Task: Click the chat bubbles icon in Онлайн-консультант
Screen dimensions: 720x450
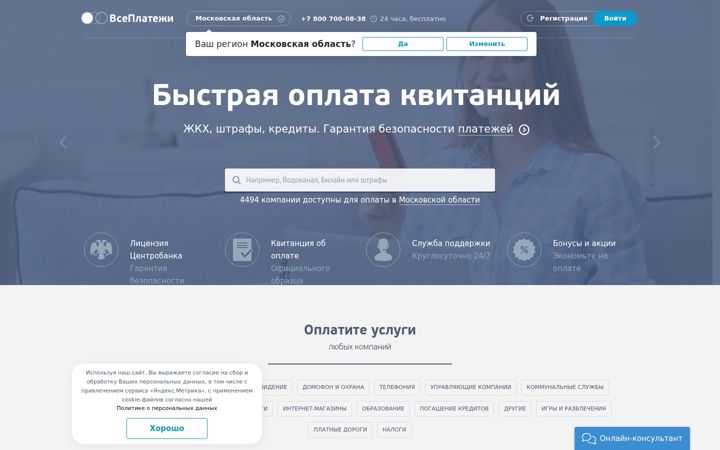Action: (589, 439)
